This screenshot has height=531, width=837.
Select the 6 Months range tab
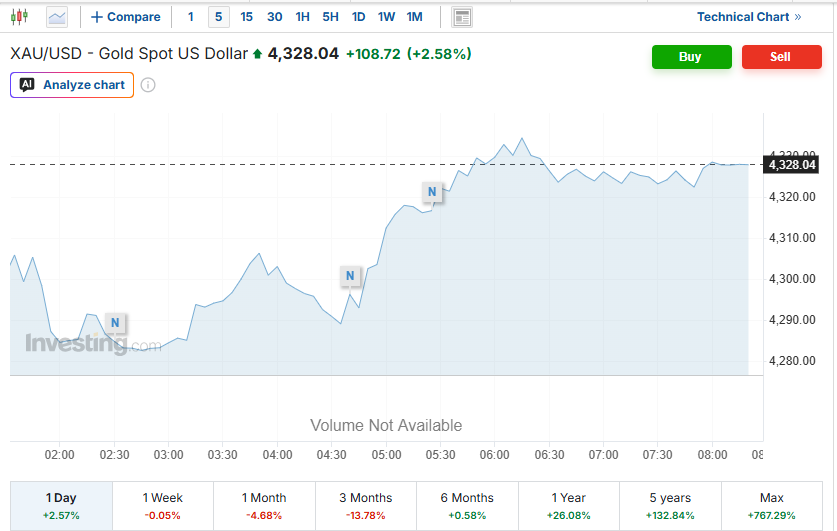467,506
